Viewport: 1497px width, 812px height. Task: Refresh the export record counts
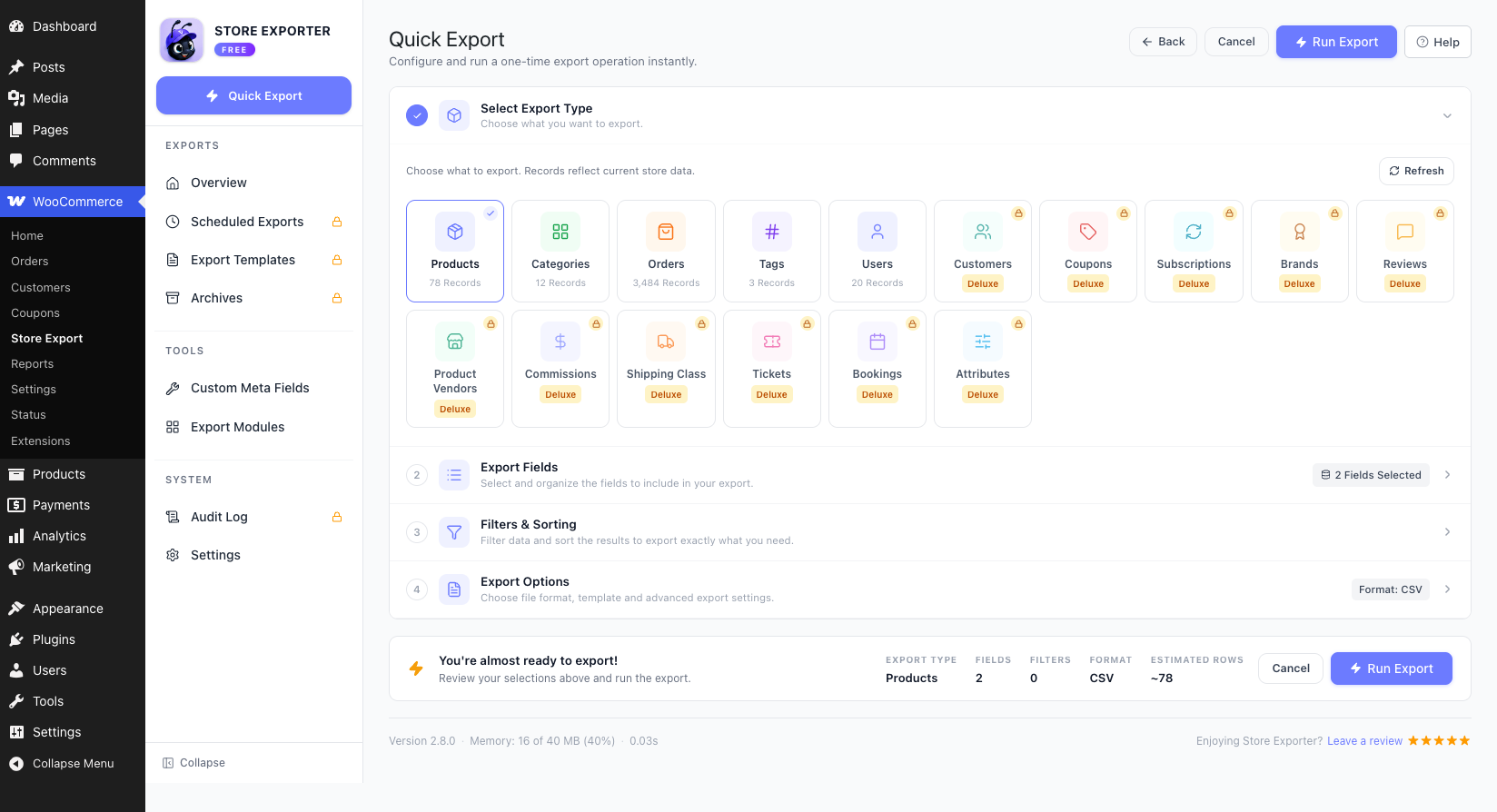tap(1416, 171)
